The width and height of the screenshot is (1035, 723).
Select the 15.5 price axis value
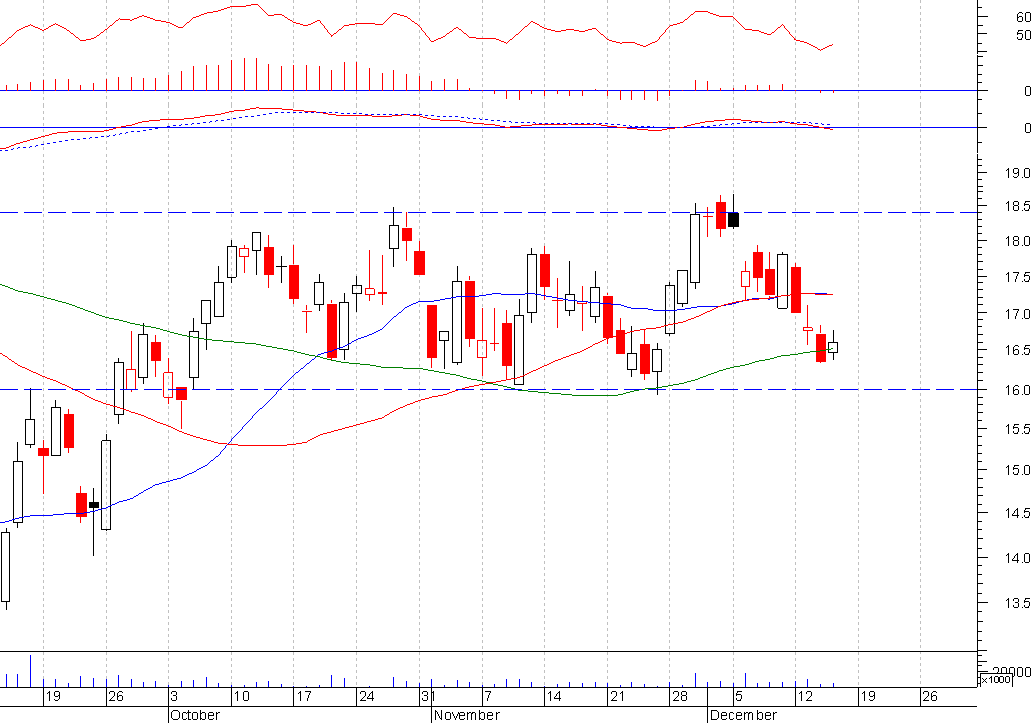[1017, 430]
